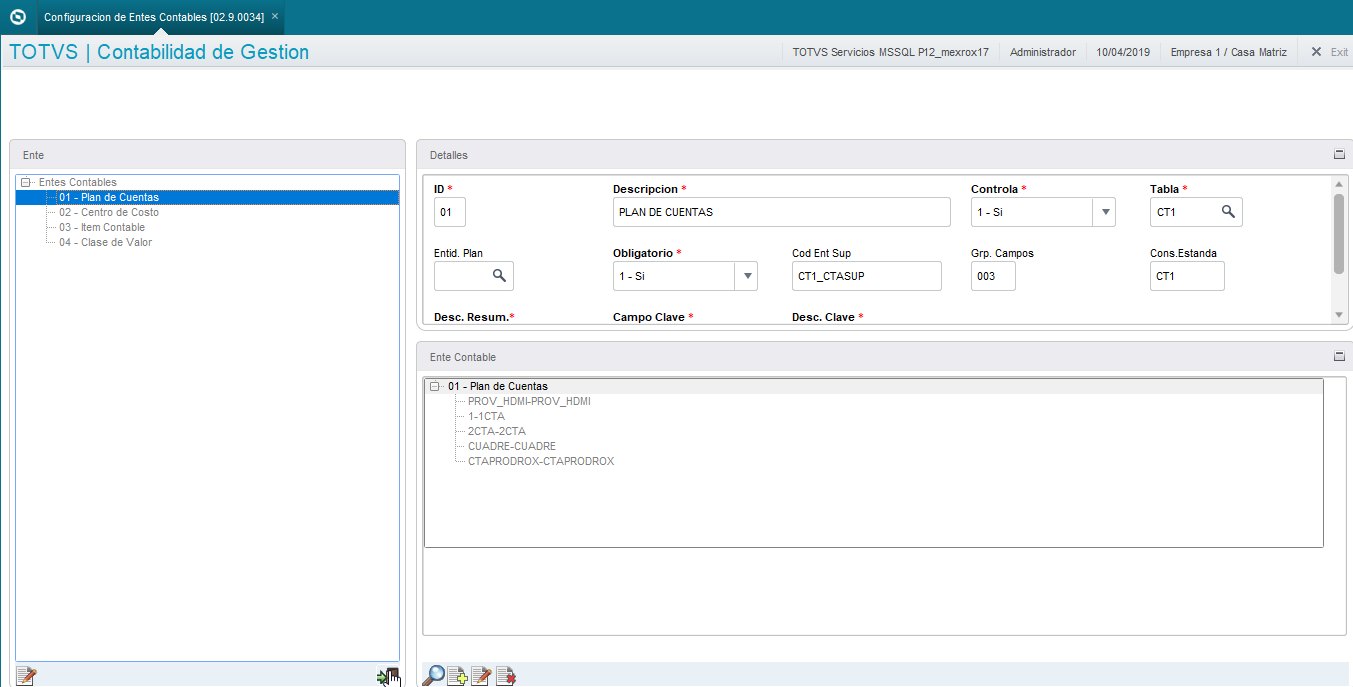Click the ID input field
The height and width of the screenshot is (687, 1353).
click(450, 212)
